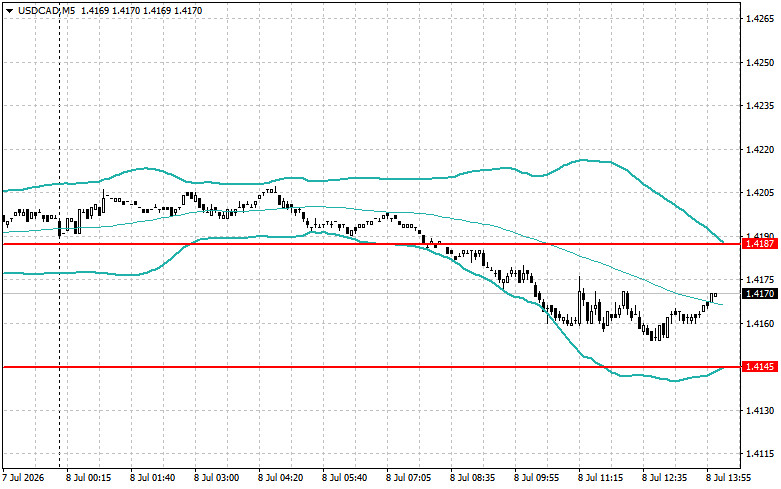Viewport: 781px width, 489px height.
Task: Select the upper red horizontal line
Action: 369,244
